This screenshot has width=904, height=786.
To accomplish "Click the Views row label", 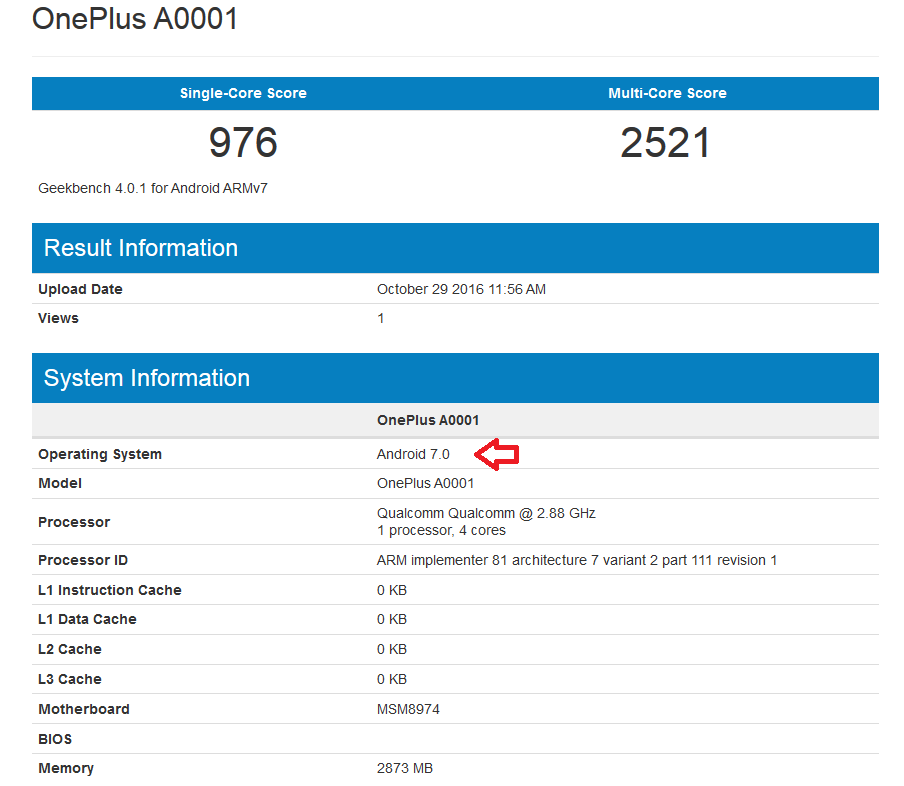I will click(x=58, y=318).
